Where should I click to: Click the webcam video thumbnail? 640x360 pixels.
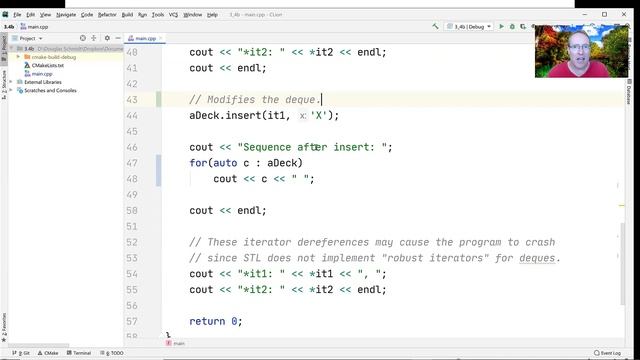tap(582, 51)
